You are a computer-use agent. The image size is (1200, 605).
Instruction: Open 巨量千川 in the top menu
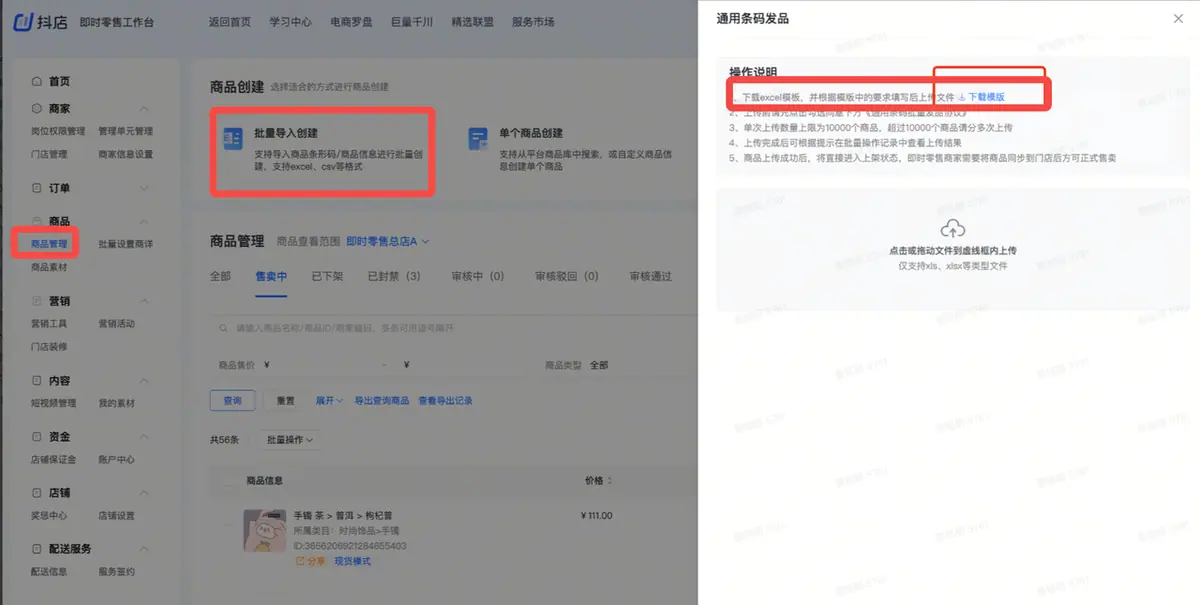[x=412, y=22]
